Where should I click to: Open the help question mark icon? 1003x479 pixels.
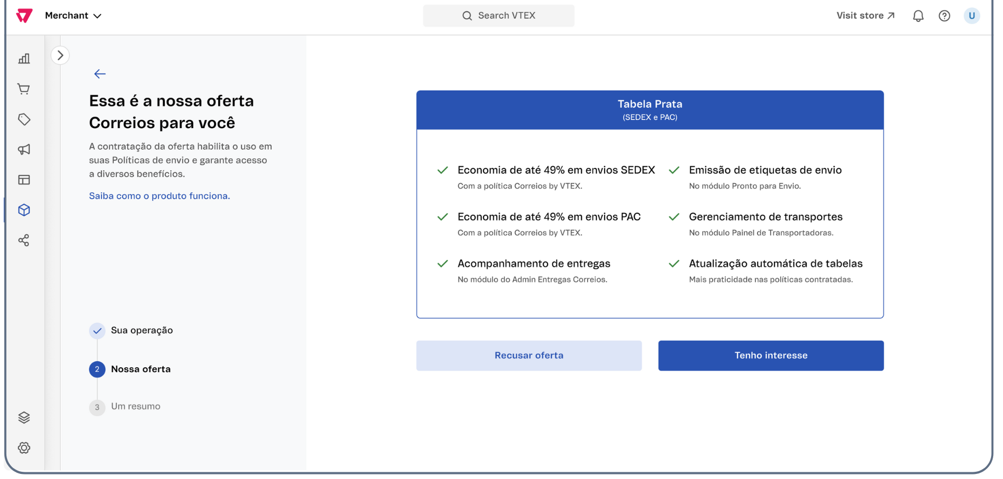944,16
